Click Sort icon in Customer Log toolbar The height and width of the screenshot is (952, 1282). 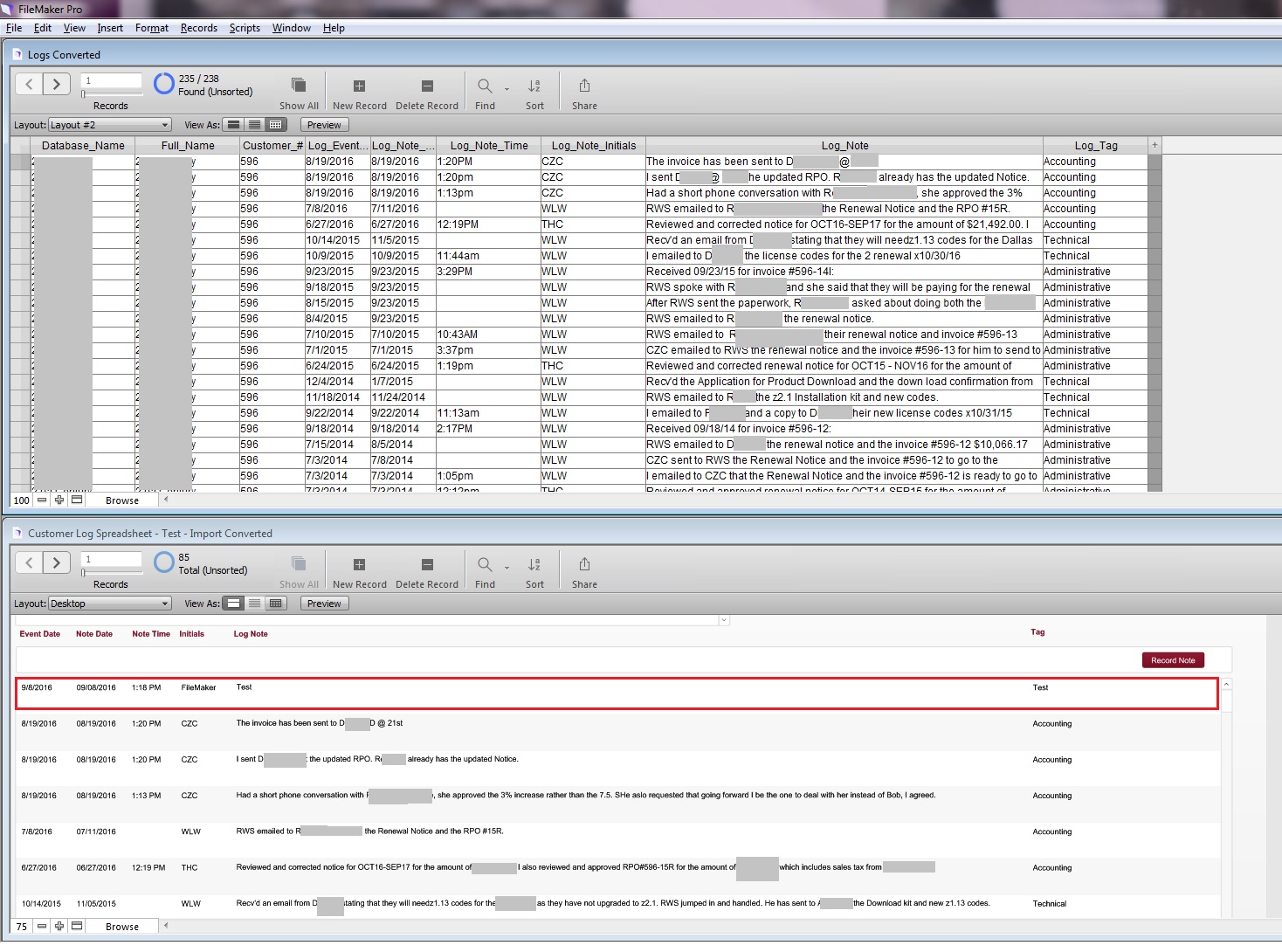pyautogui.click(x=534, y=564)
